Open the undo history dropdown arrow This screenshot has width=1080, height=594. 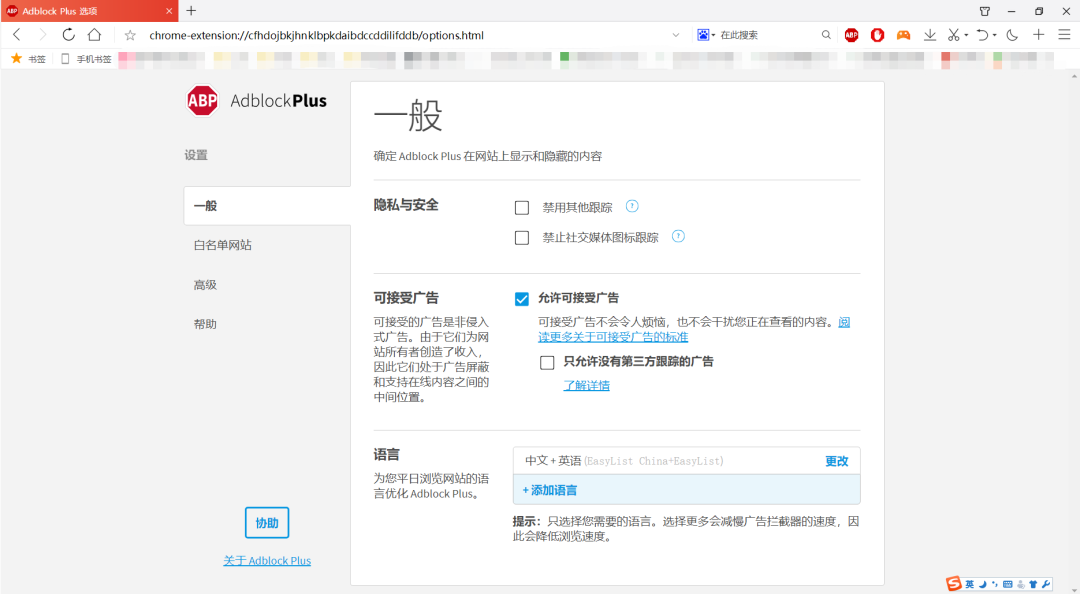[995, 35]
